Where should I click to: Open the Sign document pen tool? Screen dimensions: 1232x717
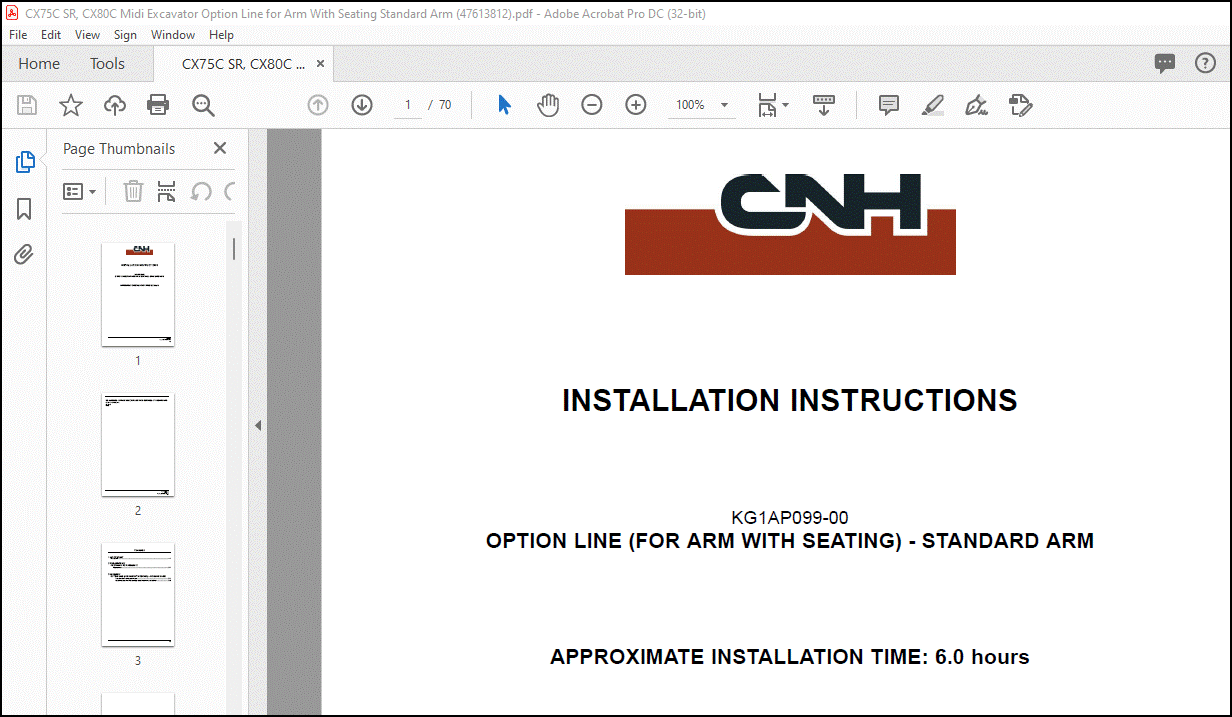click(977, 105)
